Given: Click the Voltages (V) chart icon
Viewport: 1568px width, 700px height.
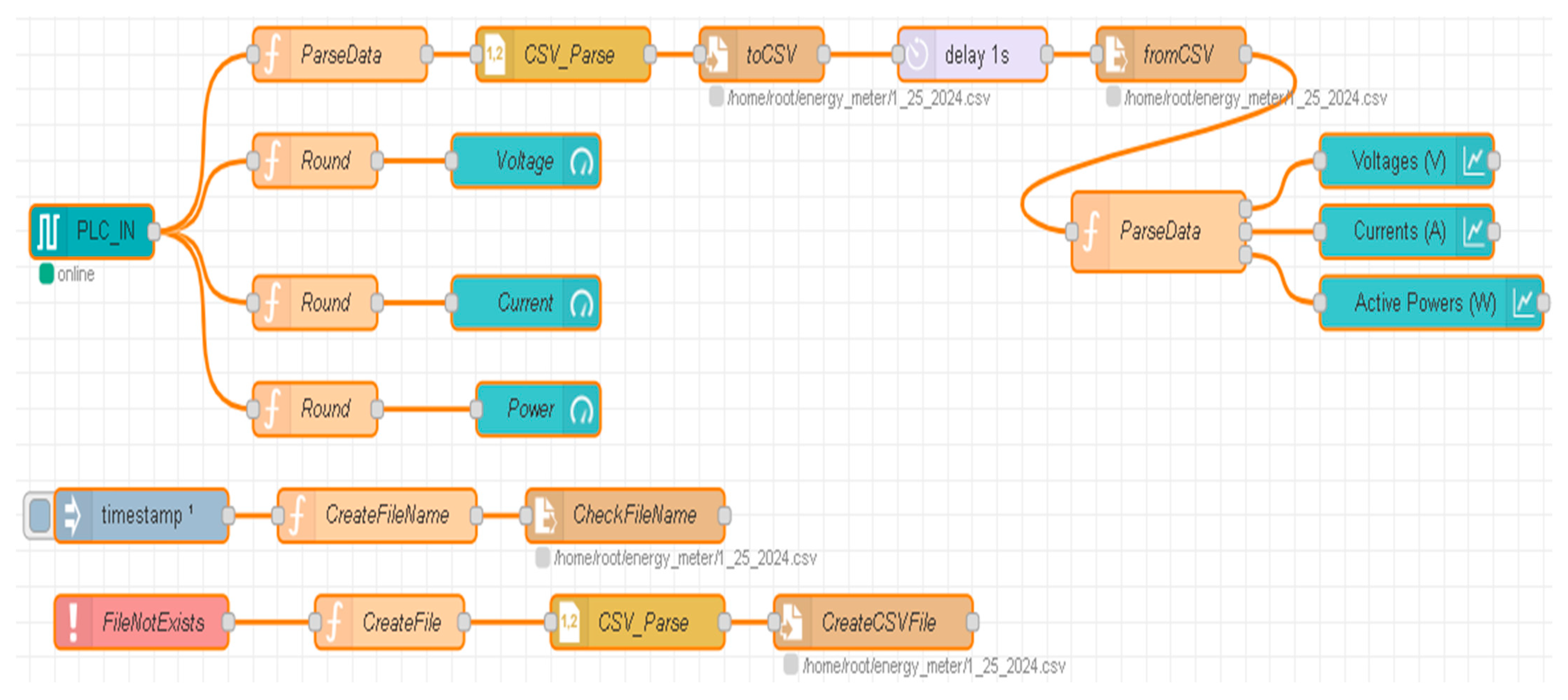Looking at the screenshot, I should [1474, 161].
